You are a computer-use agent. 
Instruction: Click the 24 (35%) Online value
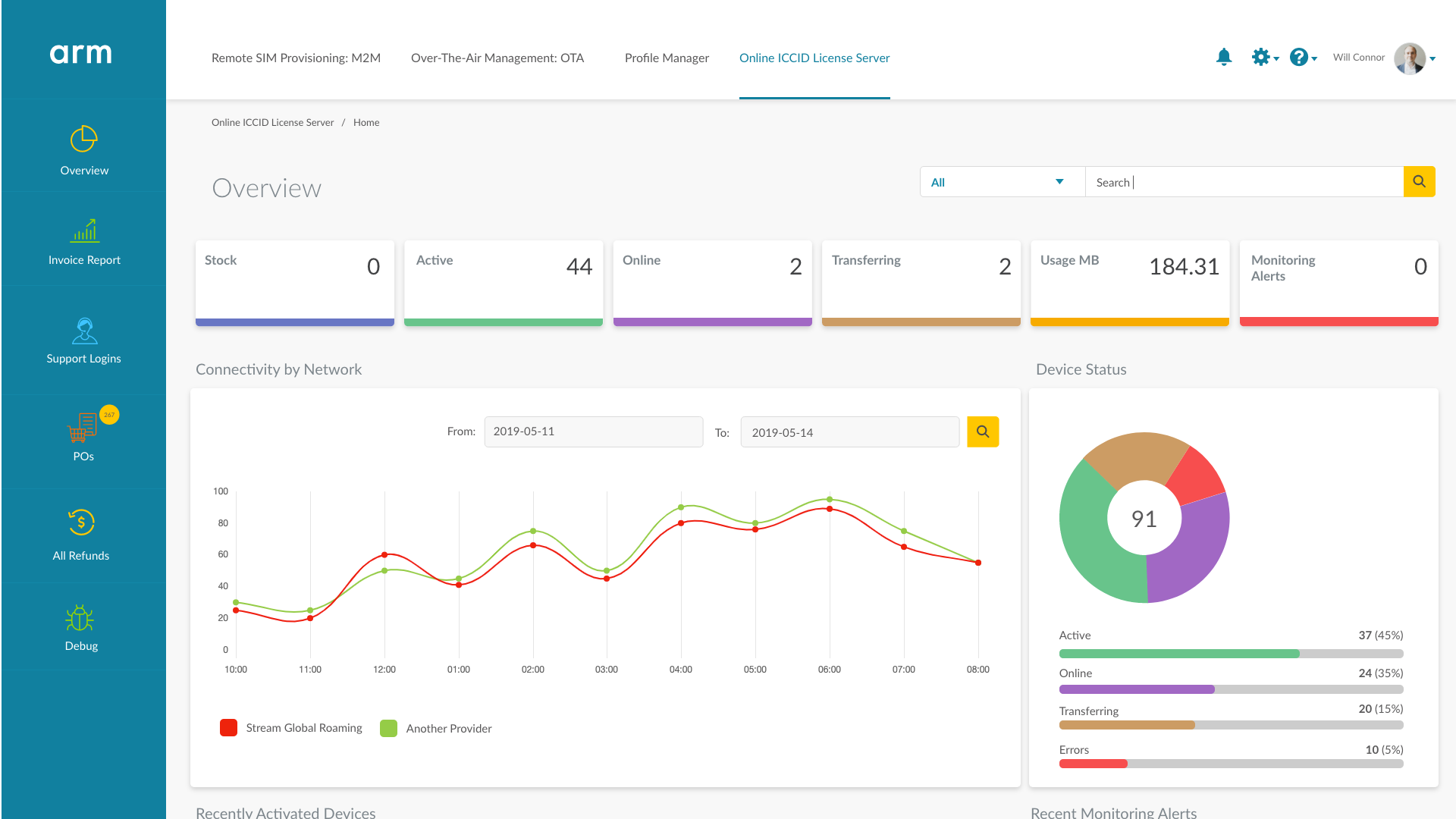coord(1380,673)
